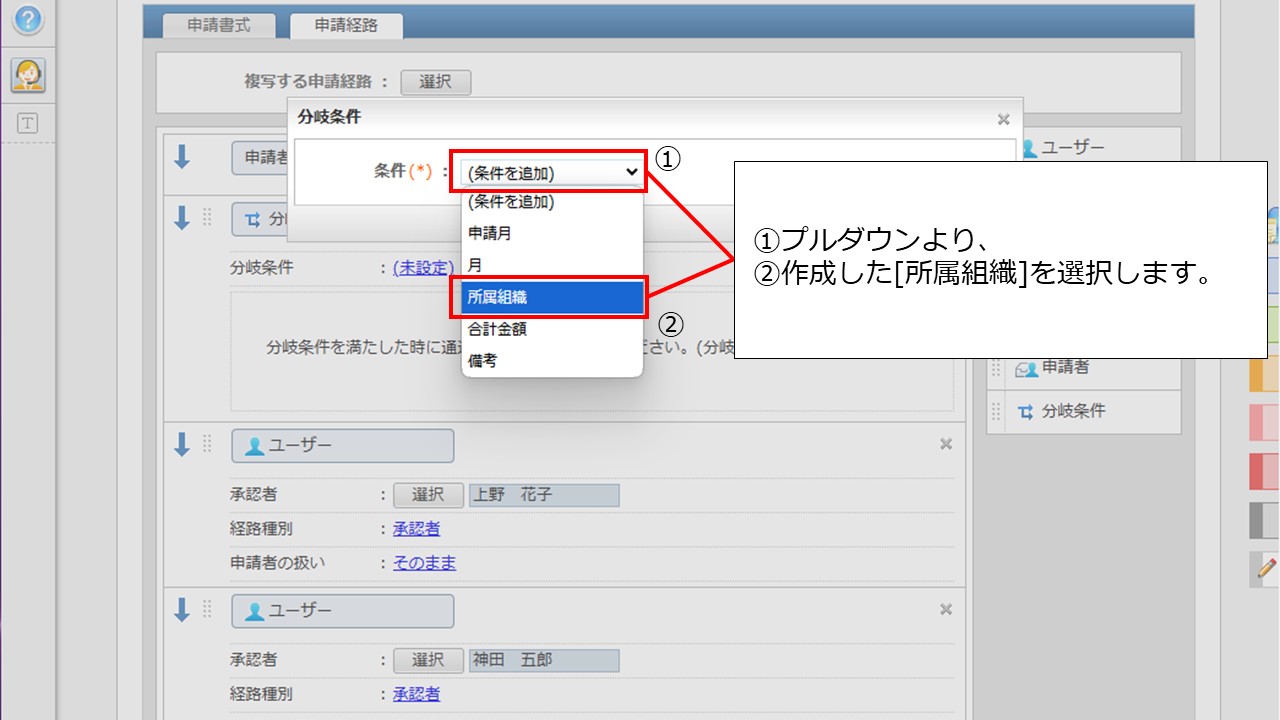1280x720 pixels.
Task: Click 選択 button next to 上野 花子
Action: (x=427, y=495)
